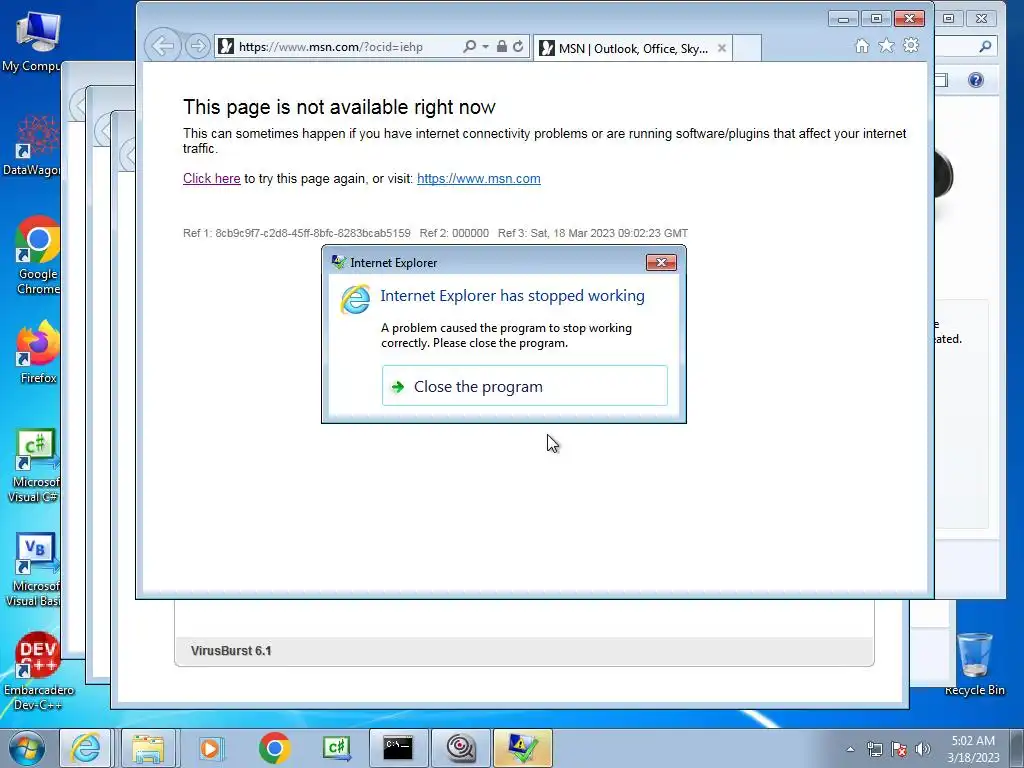Viewport: 1024px width, 768px height.
Task: Click the 'Click here' retry link
Action: click(x=212, y=178)
